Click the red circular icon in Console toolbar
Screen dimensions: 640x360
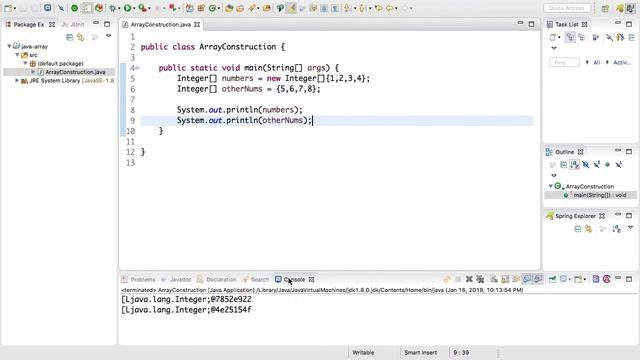click(607, 279)
